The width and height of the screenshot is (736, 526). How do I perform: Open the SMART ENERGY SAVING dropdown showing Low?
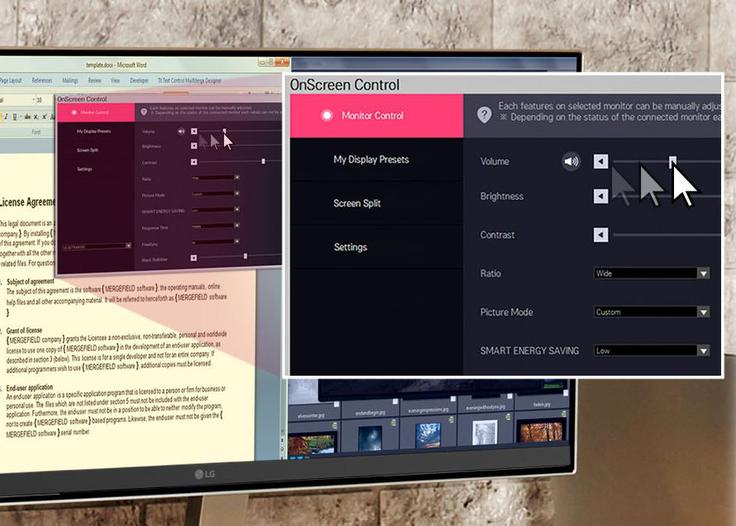652,351
